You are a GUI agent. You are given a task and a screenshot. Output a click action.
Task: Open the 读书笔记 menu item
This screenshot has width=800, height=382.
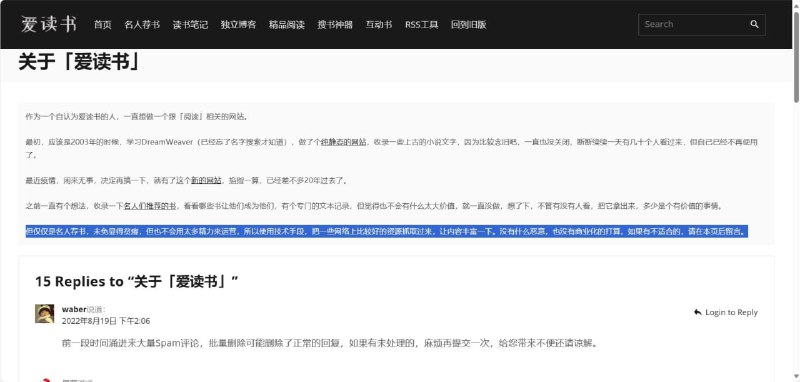point(190,24)
